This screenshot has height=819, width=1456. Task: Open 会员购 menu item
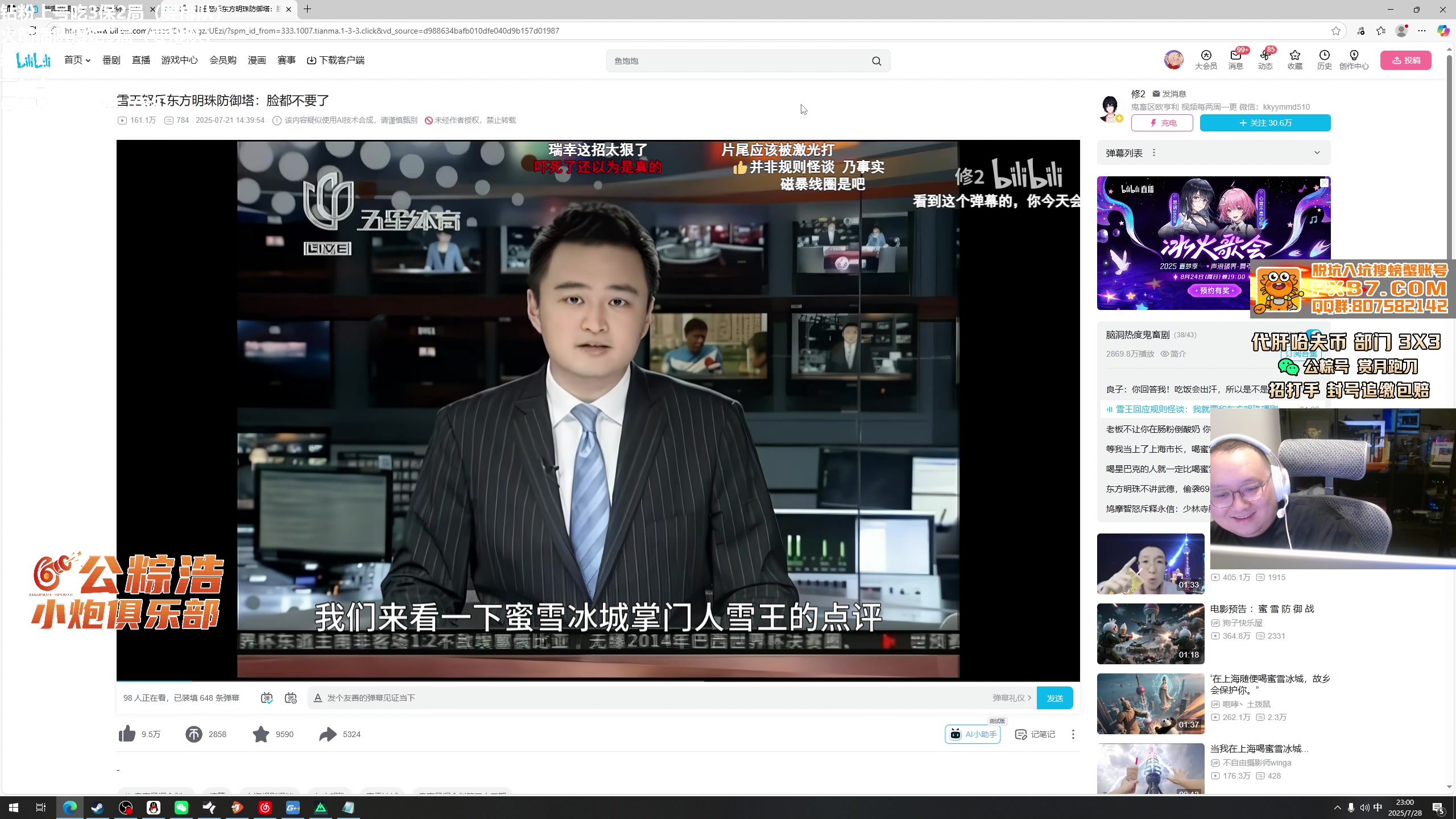(223, 60)
